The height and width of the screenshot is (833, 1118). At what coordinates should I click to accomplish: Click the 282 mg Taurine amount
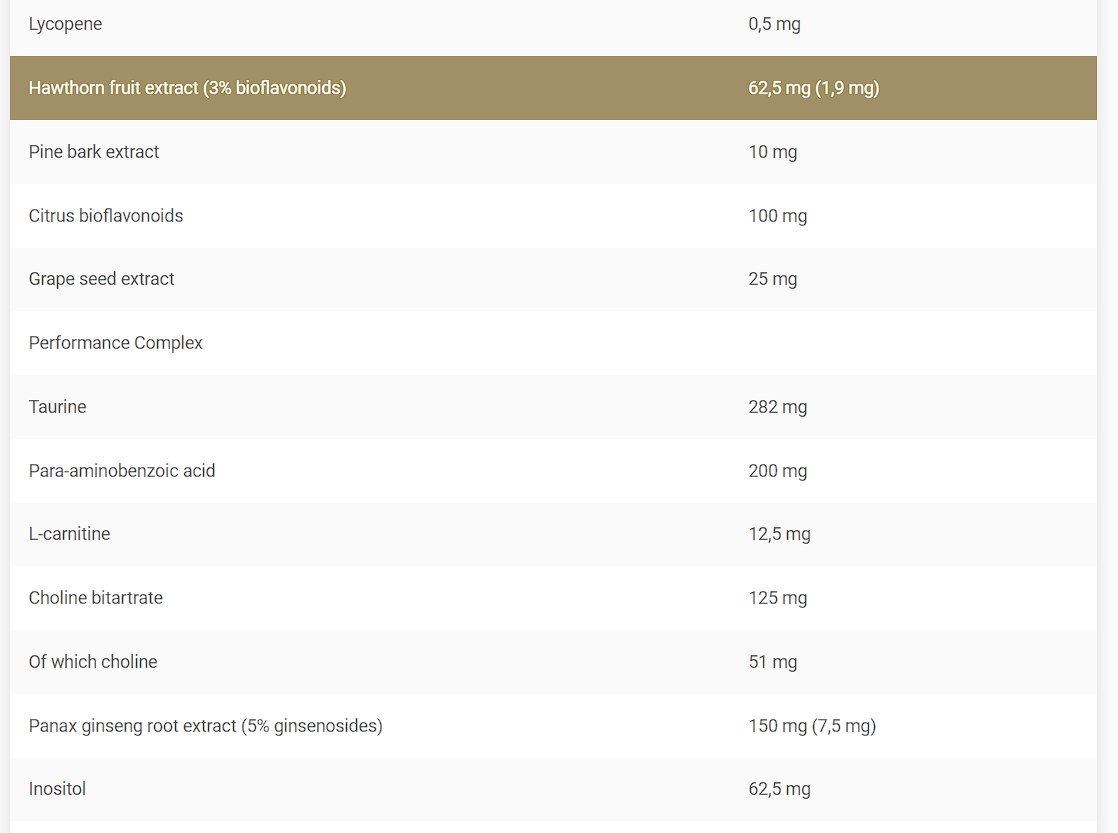click(777, 407)
